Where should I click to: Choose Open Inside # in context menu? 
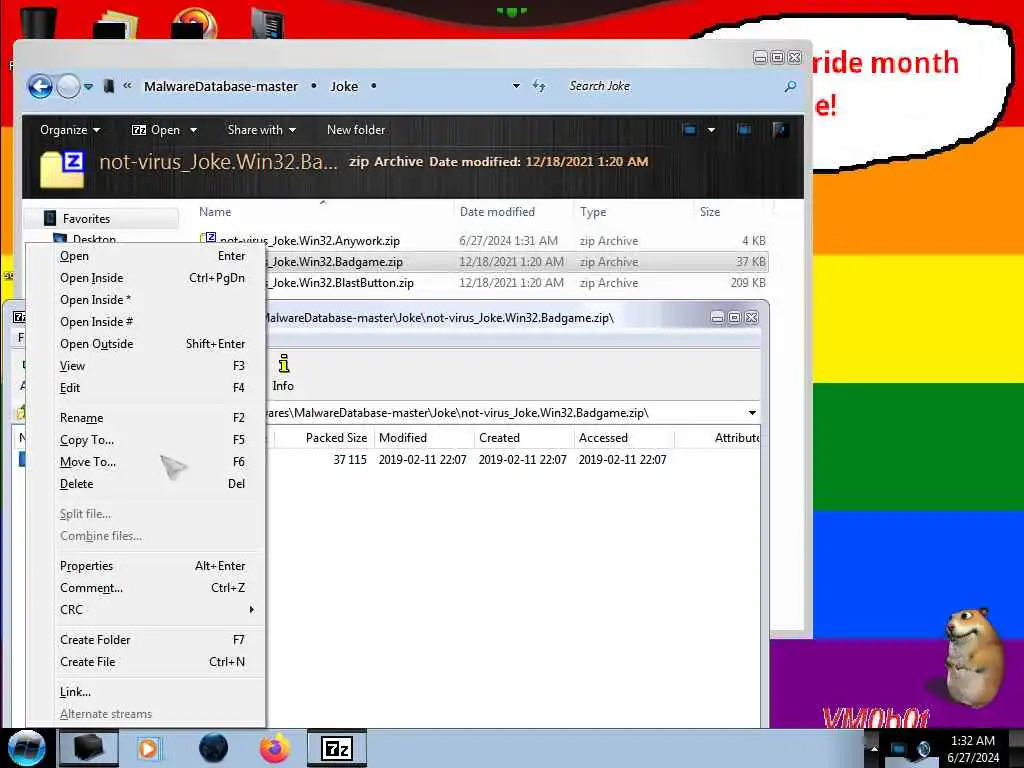[x=152, y=322]
